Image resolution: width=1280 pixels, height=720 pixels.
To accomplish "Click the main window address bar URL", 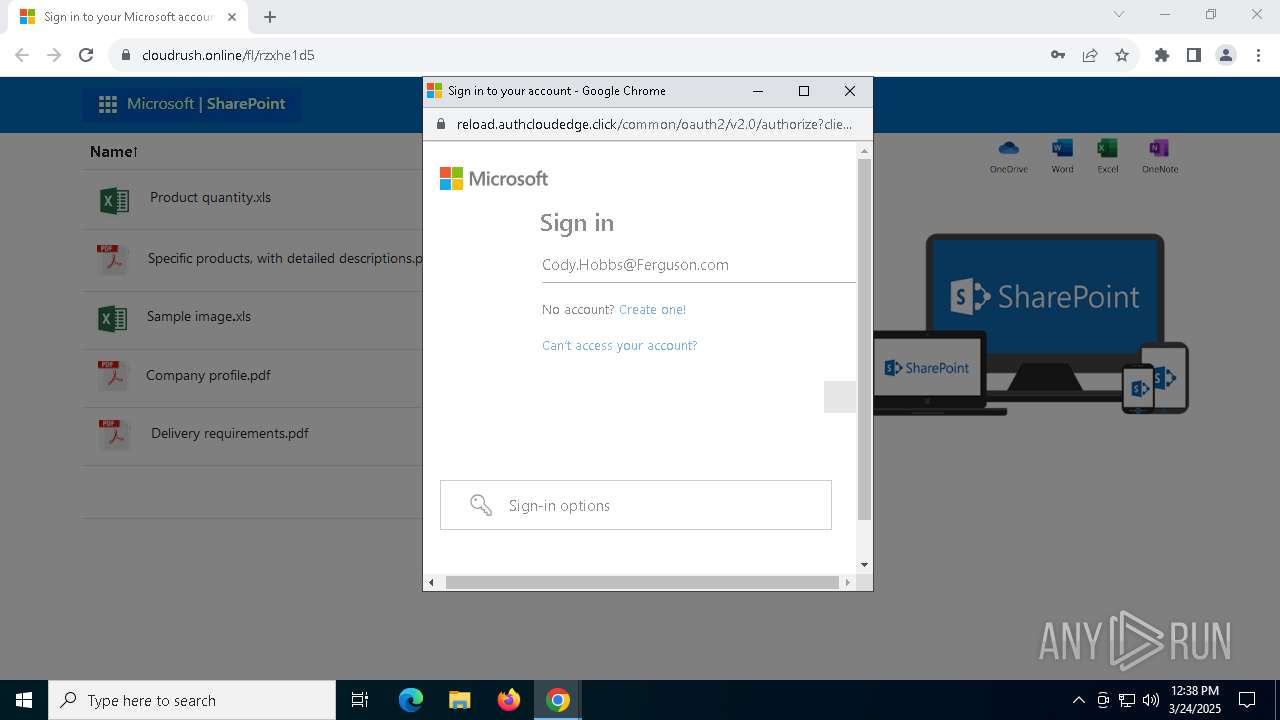I will (228, 55).
